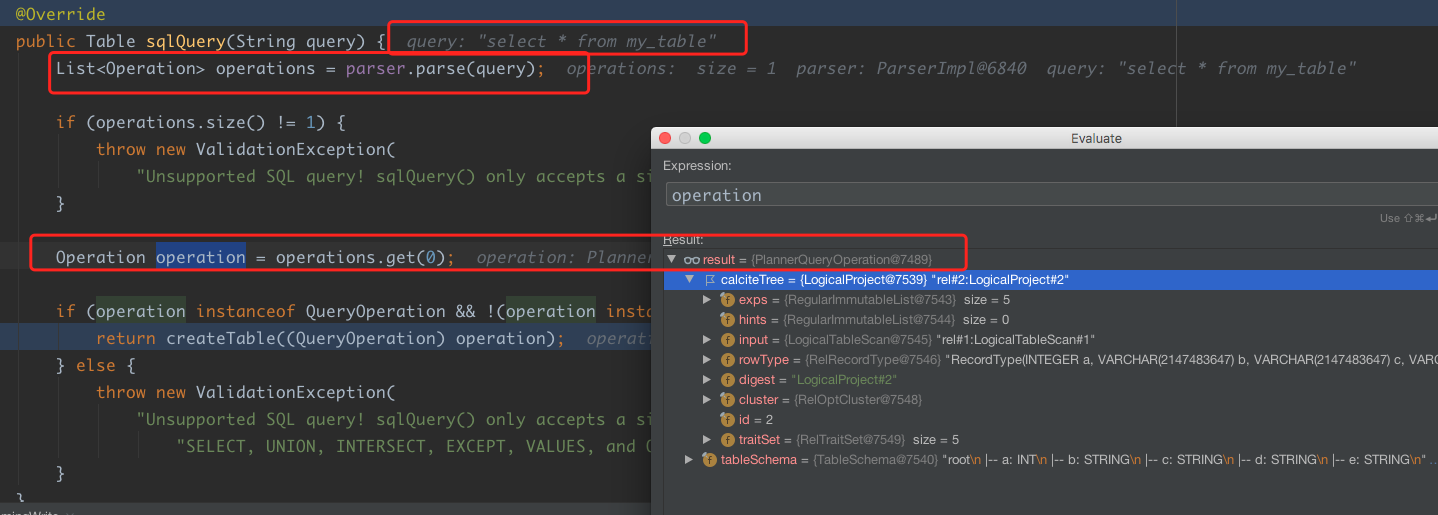Screen dimensions: 1438x515
Task: Click the field icon next to traitSet
Action: [x=728, y=440]
